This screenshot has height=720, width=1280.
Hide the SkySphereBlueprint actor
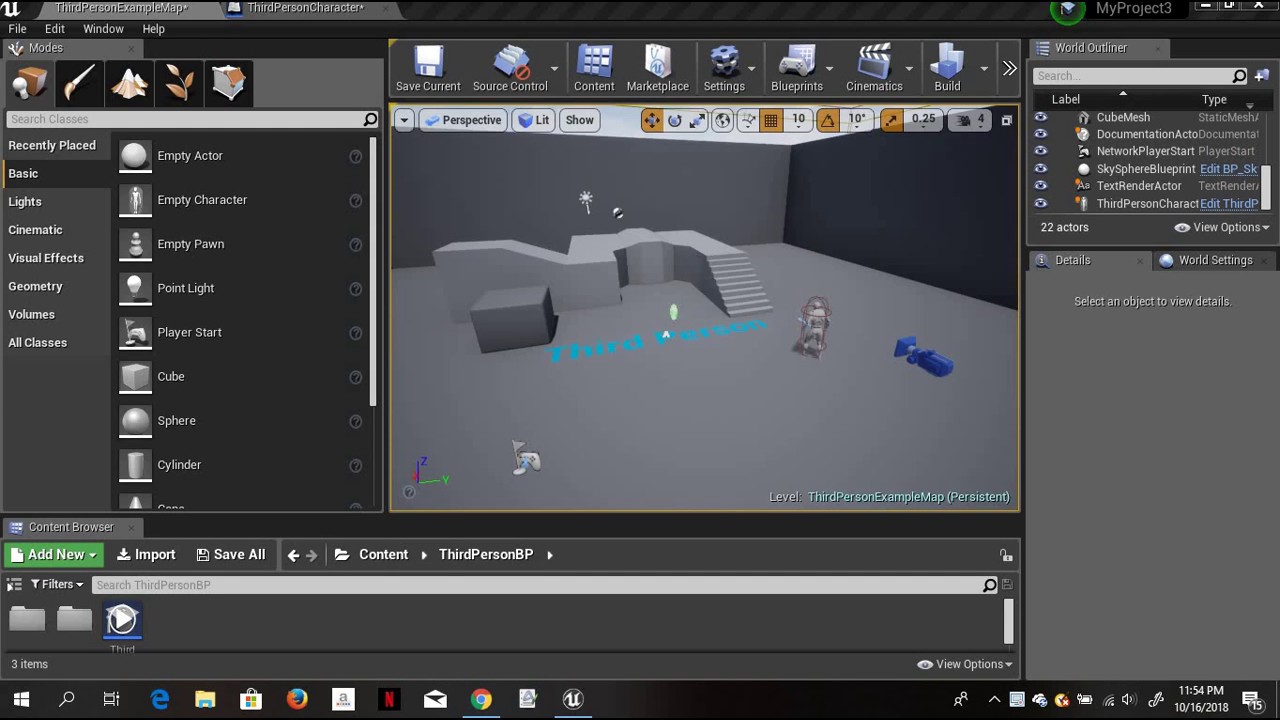tap(1041, 169)
